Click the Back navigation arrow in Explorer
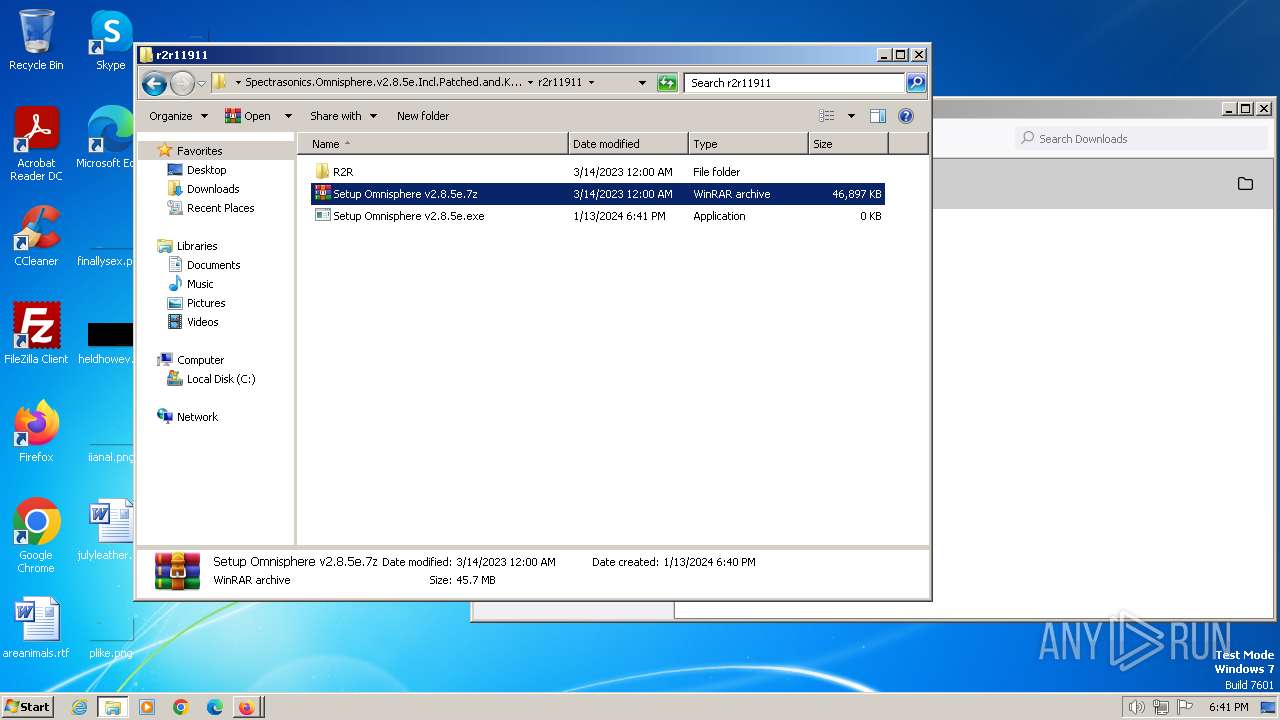Screen dimensions: 1280x720 click(154, 83)
